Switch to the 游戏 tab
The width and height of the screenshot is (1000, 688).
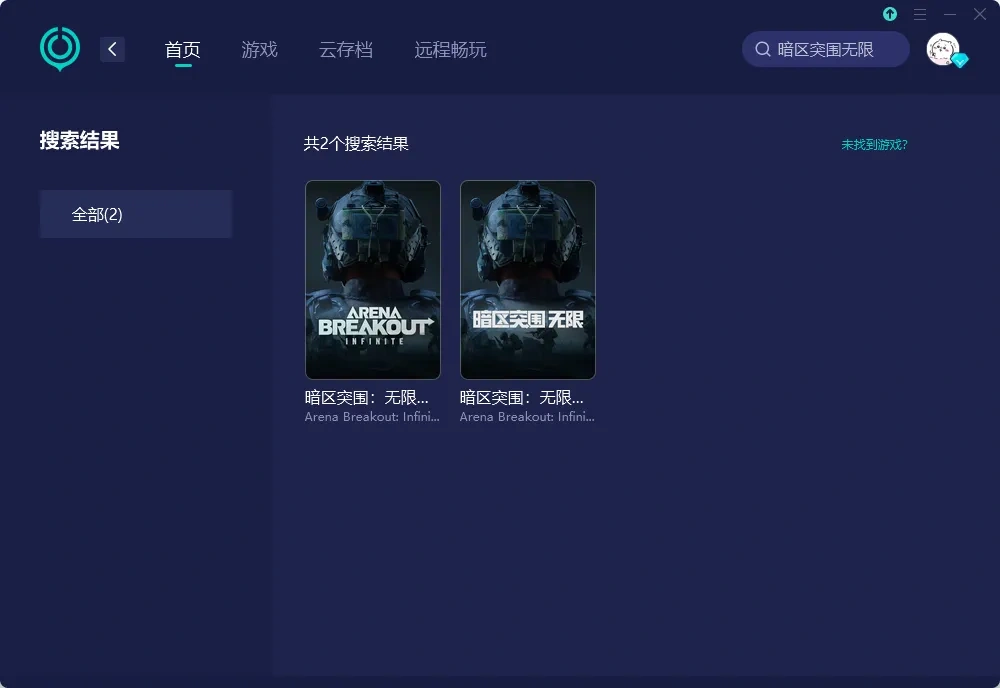(x=259, y=48)
